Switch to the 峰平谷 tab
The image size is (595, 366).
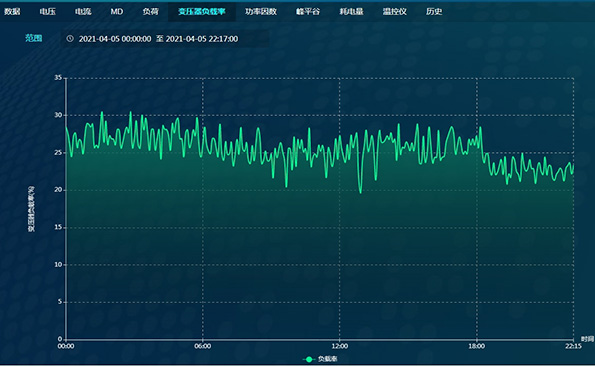[308, 11]
